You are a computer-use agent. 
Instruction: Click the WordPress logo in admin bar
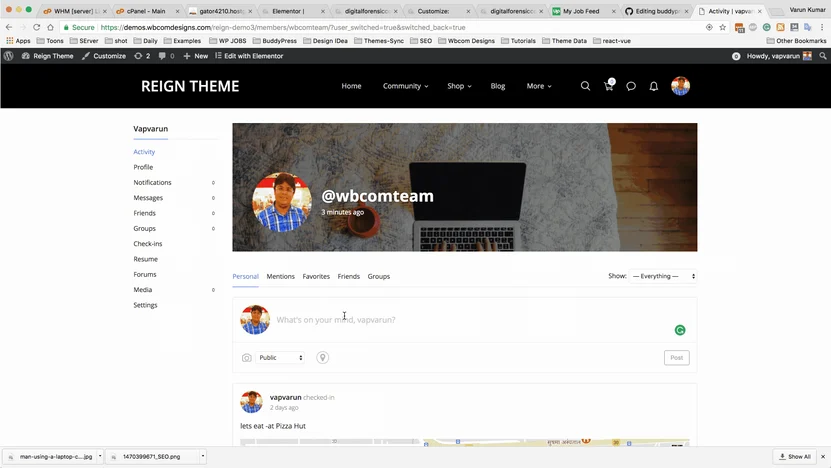pos(8,56)
